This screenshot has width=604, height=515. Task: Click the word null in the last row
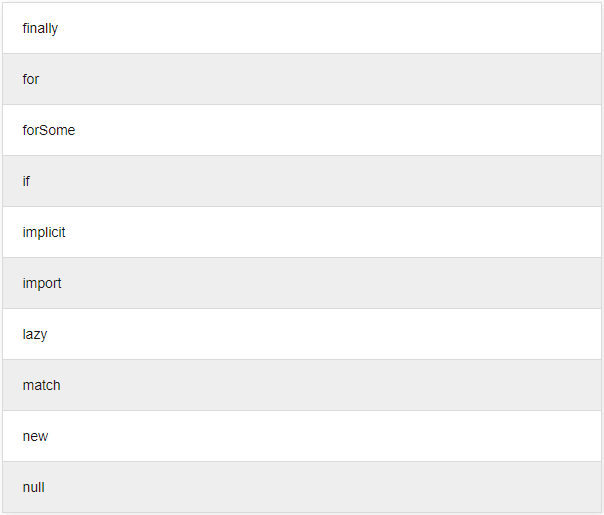(33, 487)
